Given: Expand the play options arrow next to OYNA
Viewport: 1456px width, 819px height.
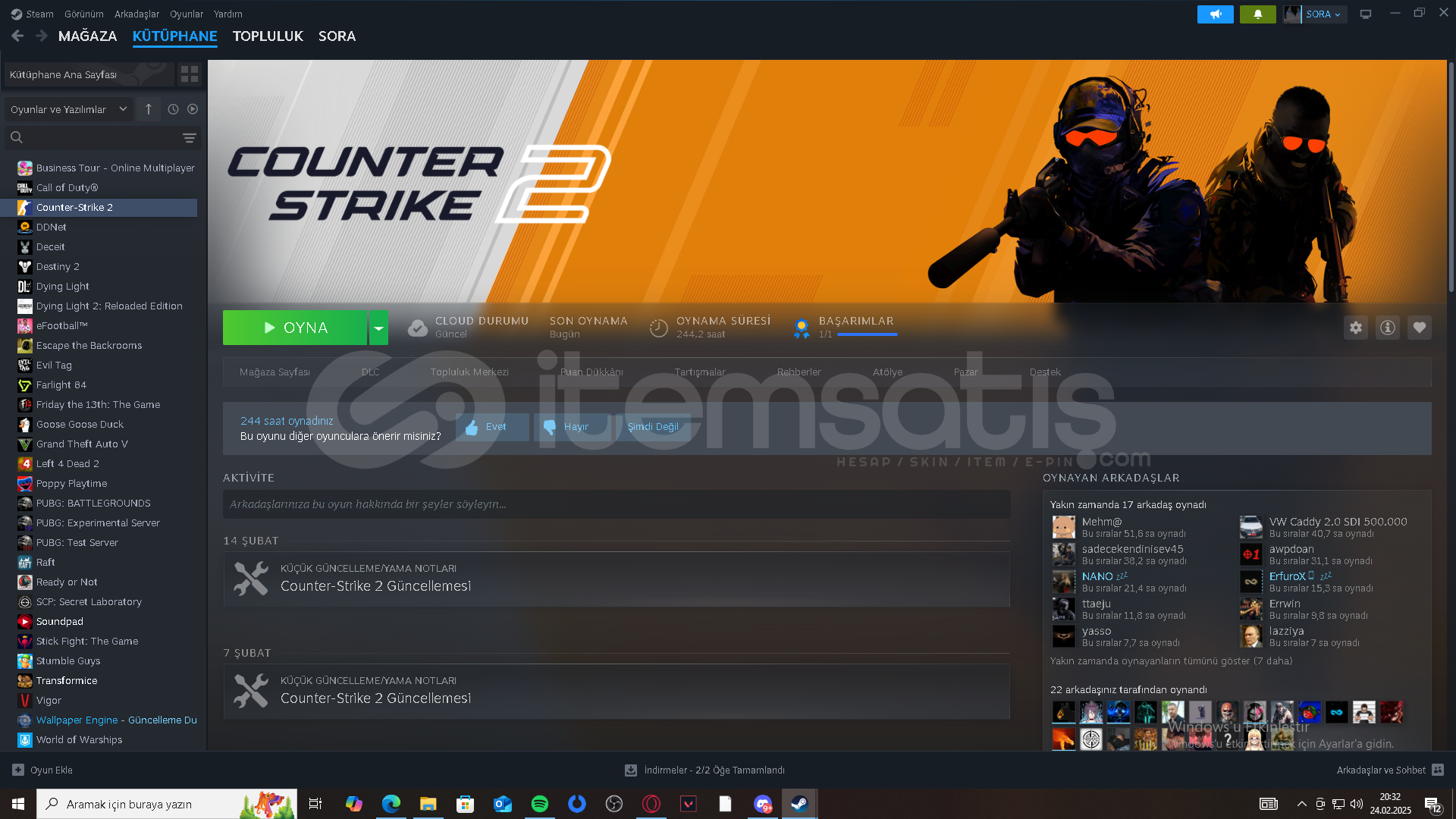Looking at the screenshot, I should 378,328.
